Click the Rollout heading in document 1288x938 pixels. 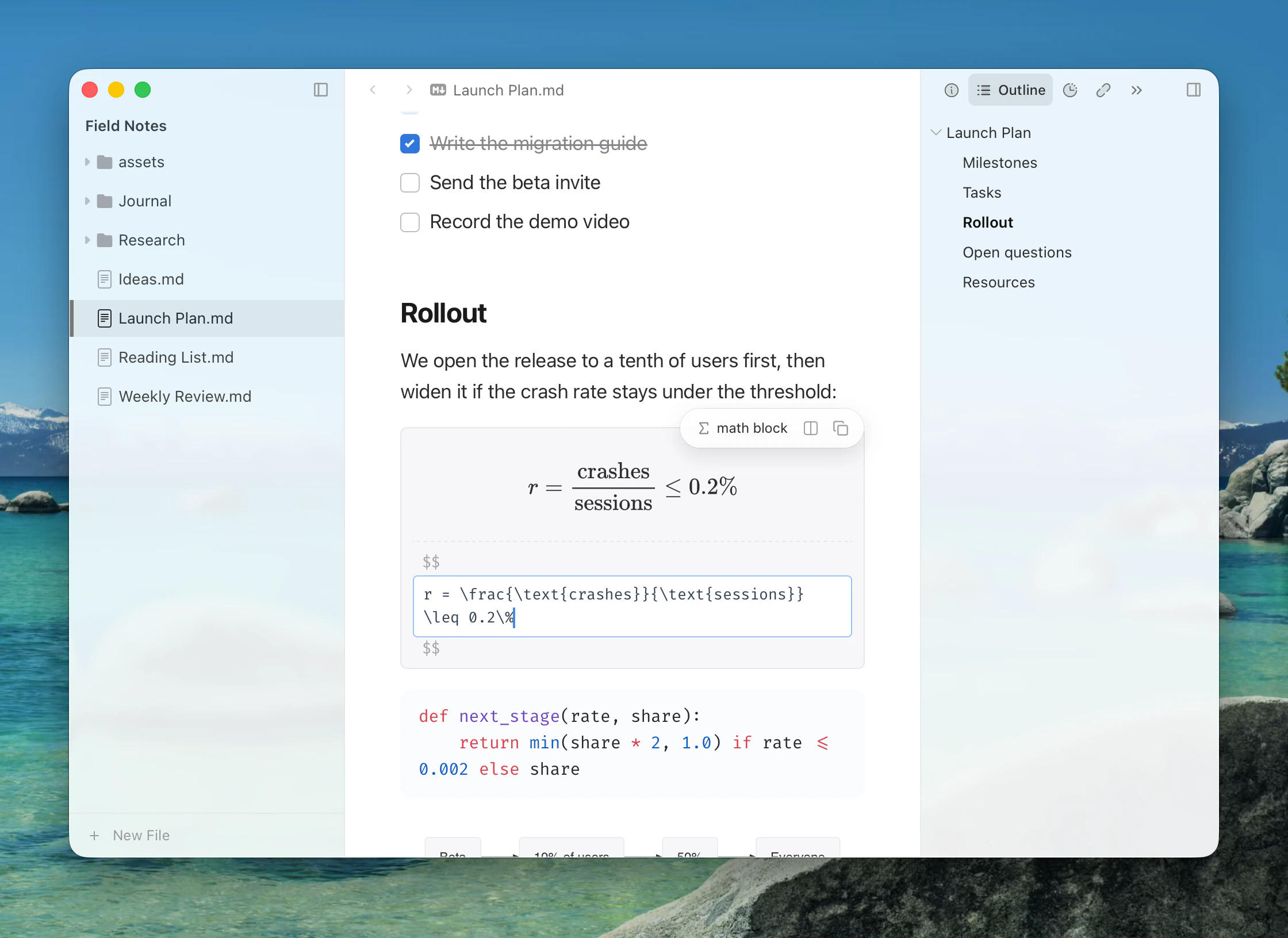point(443,313)
